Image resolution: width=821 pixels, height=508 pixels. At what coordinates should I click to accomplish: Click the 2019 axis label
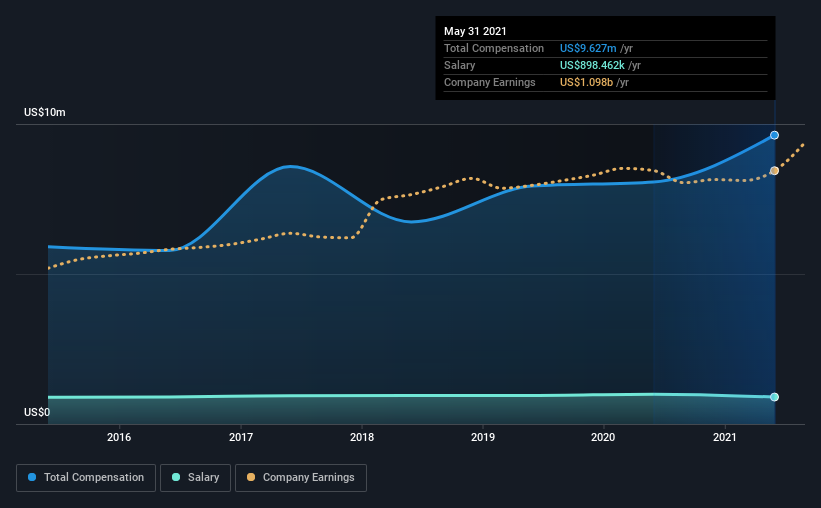click(x=483, y=437)
